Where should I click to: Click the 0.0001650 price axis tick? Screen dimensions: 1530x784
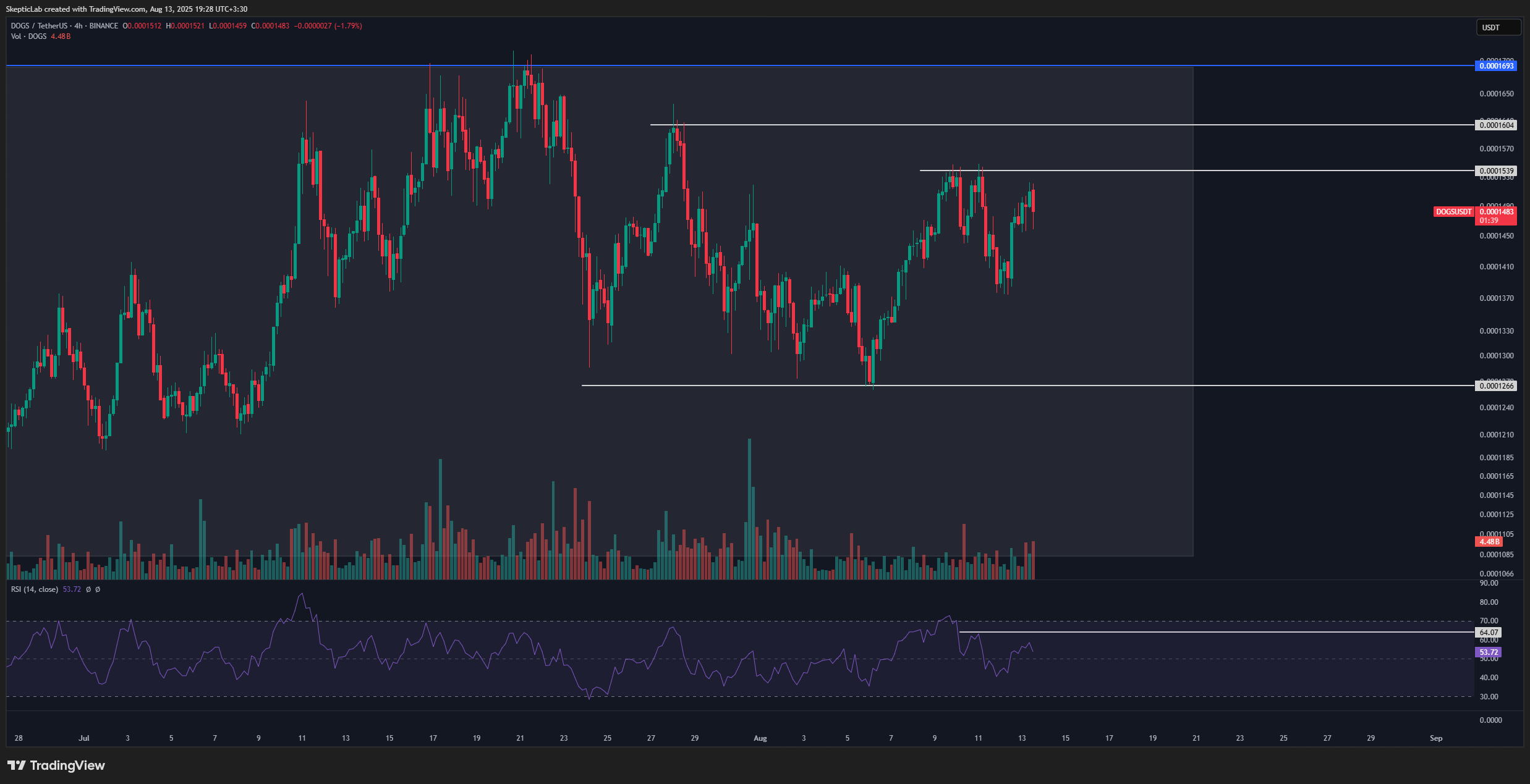coord(1496,94)
